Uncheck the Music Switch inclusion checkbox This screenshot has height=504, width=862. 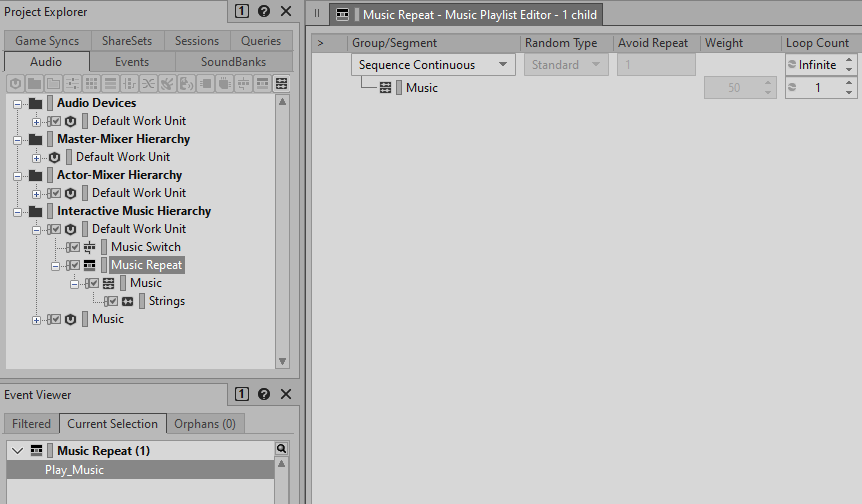(x=73, y=247)
